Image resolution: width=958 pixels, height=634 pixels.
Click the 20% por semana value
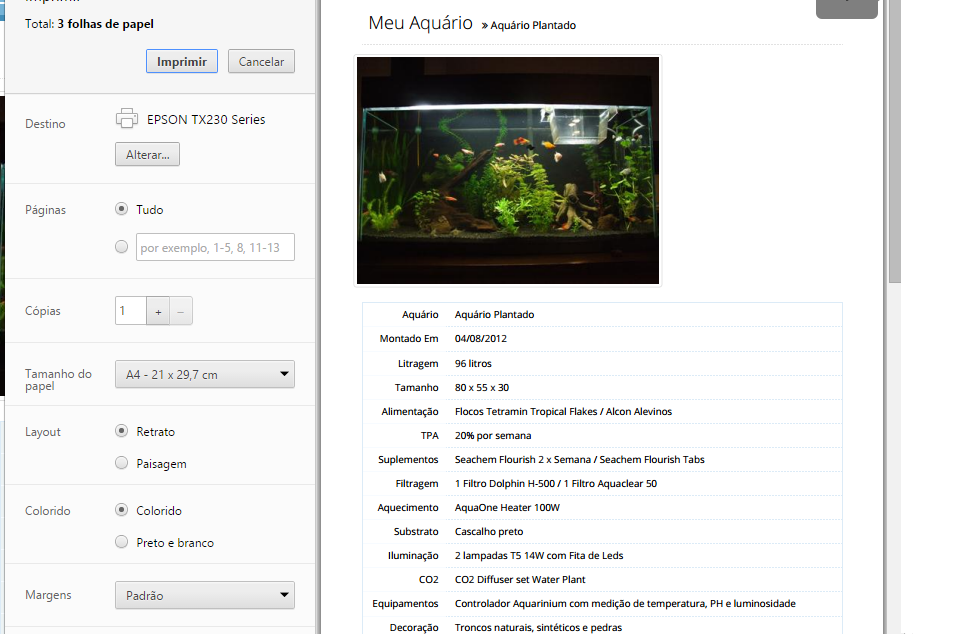pos(493,435)
